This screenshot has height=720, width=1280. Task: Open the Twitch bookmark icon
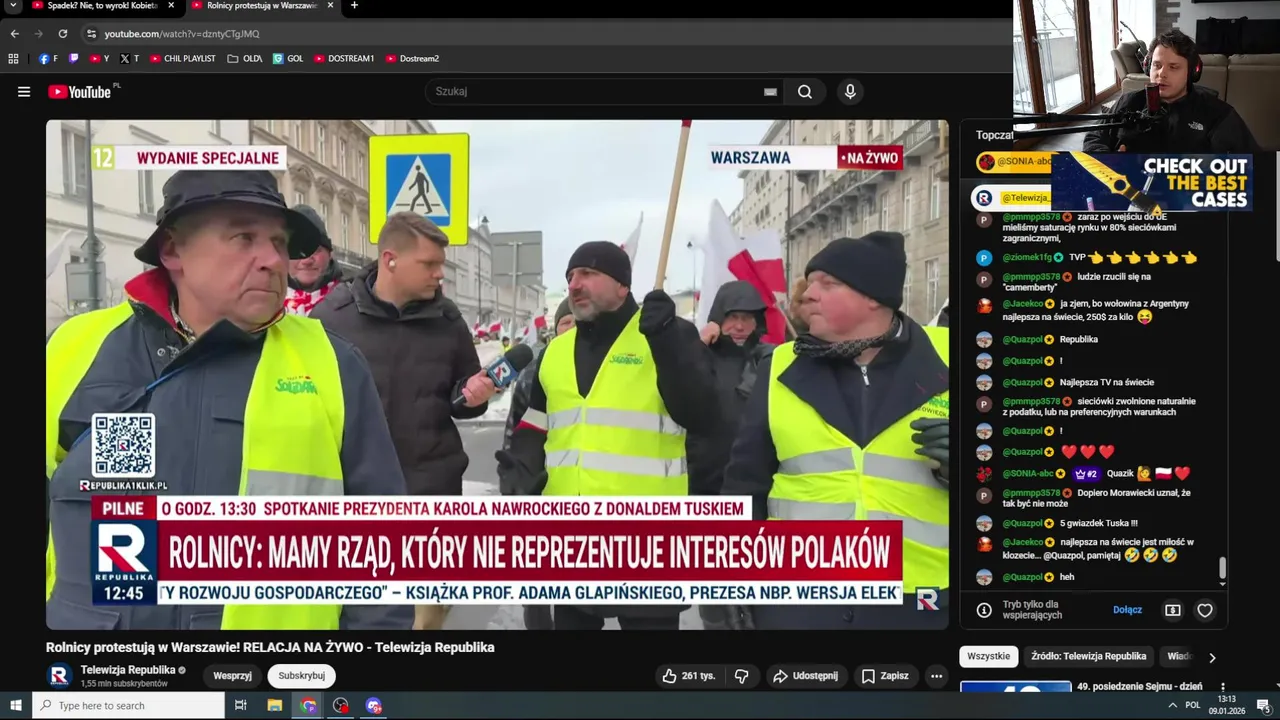pos(74,59)
